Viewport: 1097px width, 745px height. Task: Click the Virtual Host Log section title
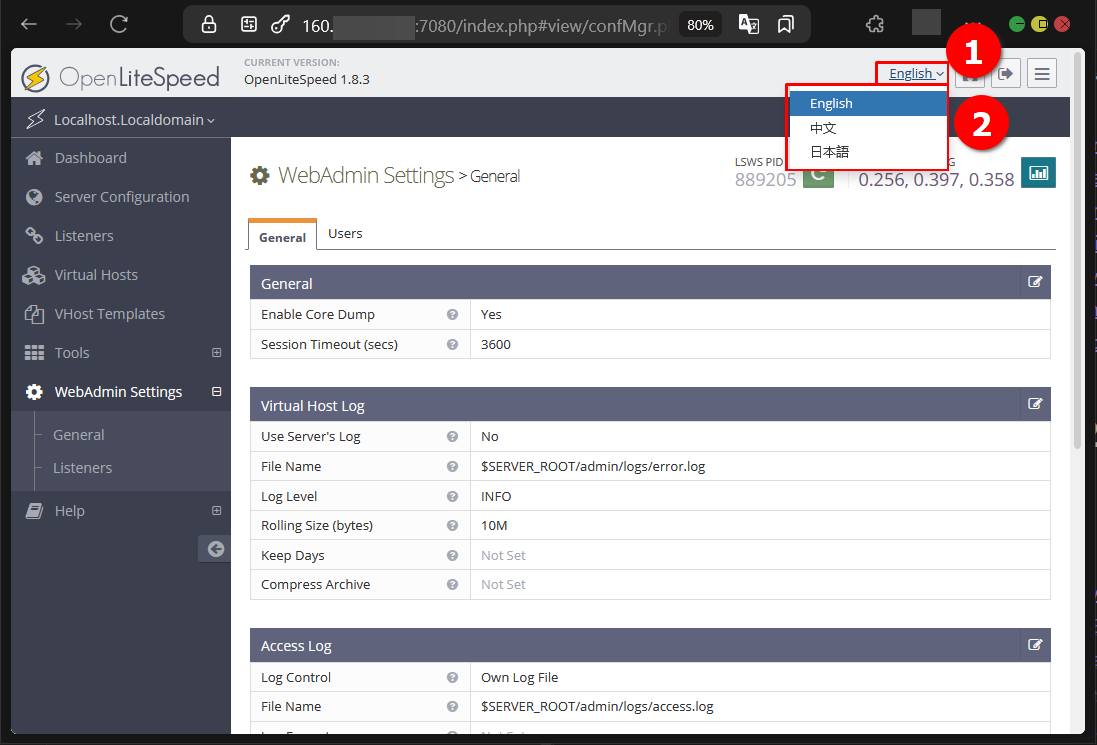tap(313, 406)
